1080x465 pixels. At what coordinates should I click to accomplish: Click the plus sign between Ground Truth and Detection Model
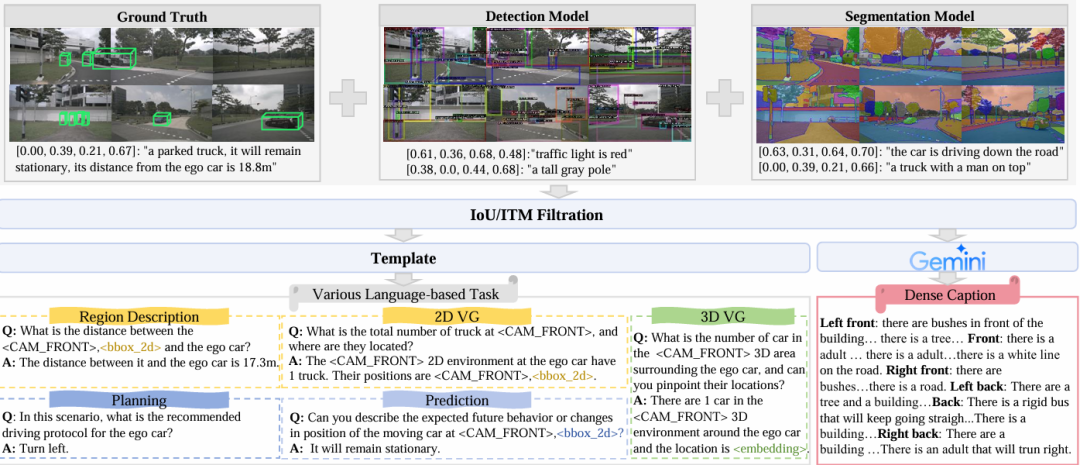349,99
